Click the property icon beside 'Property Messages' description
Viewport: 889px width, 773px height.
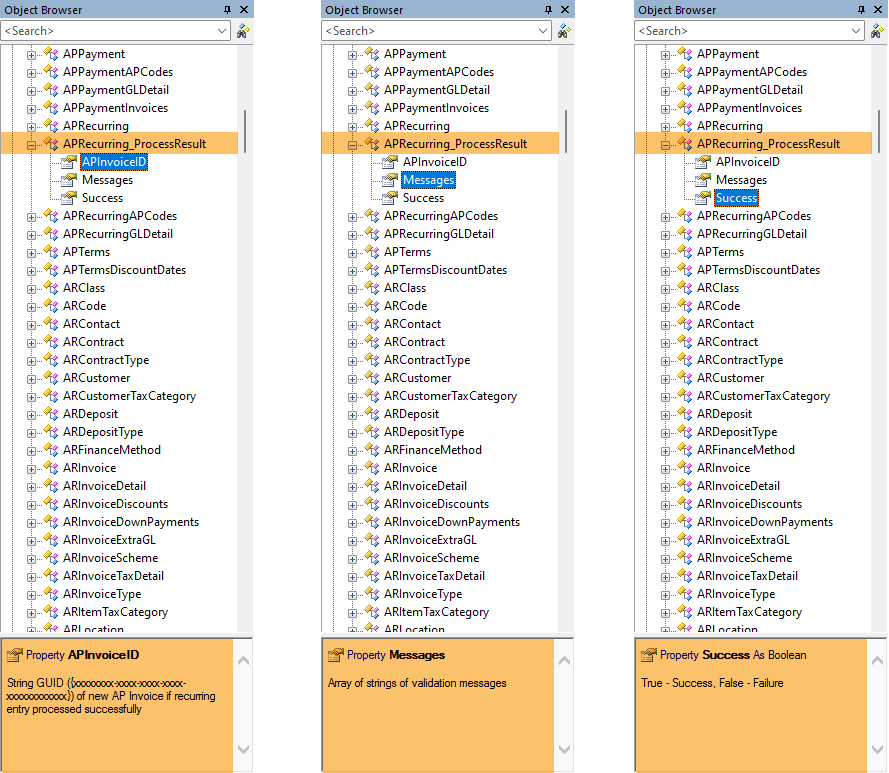[x=336, y=655]
